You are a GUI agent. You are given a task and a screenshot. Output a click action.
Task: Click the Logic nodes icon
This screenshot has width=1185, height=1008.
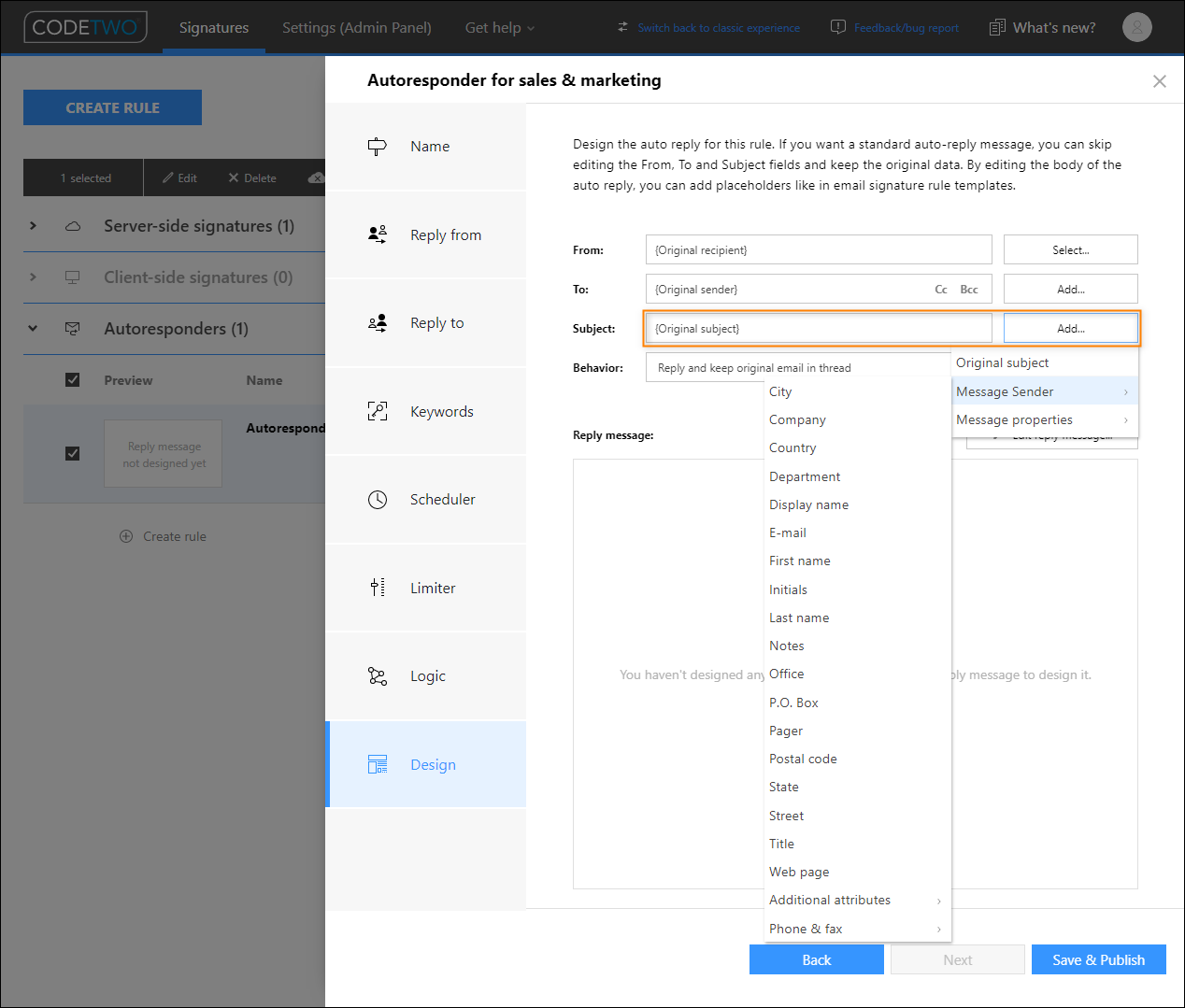coord(377,676)
